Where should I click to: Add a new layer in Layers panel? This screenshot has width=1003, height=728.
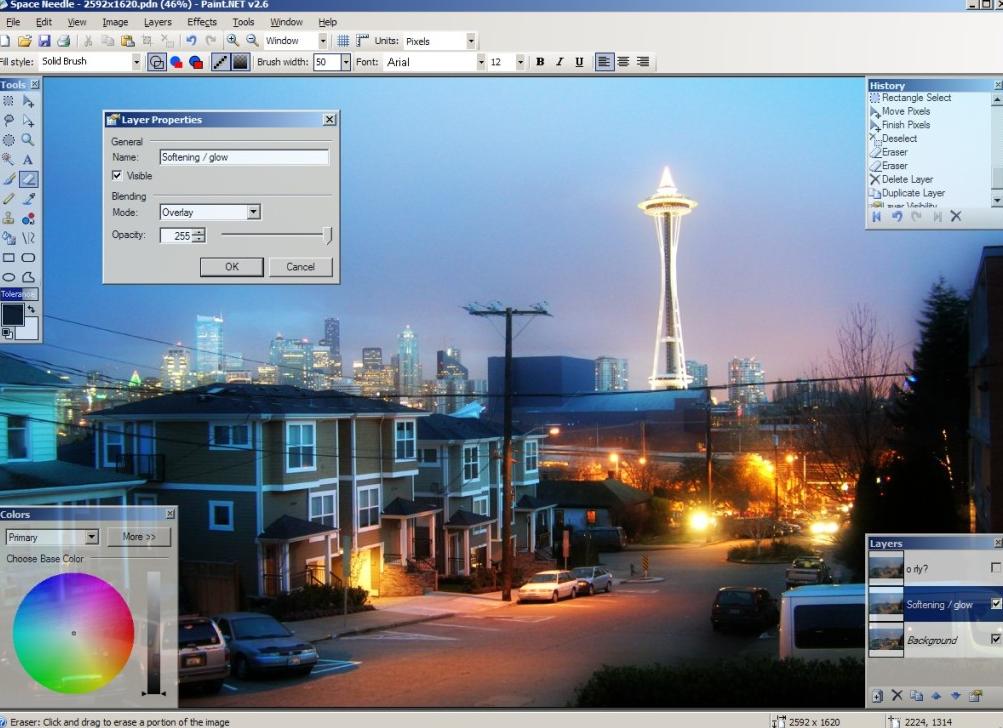(878, 696)
